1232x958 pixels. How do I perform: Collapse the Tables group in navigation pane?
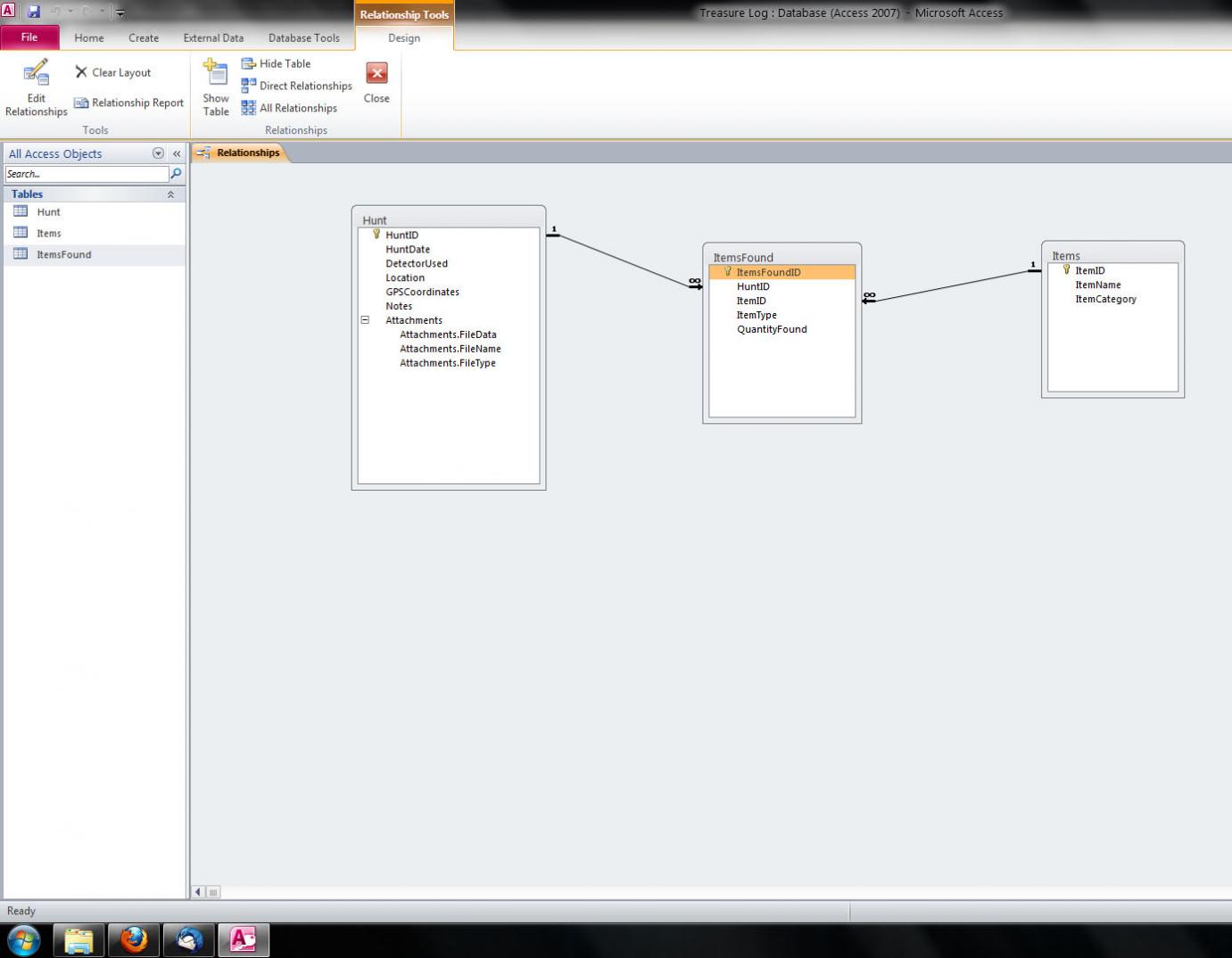(170, 194)
